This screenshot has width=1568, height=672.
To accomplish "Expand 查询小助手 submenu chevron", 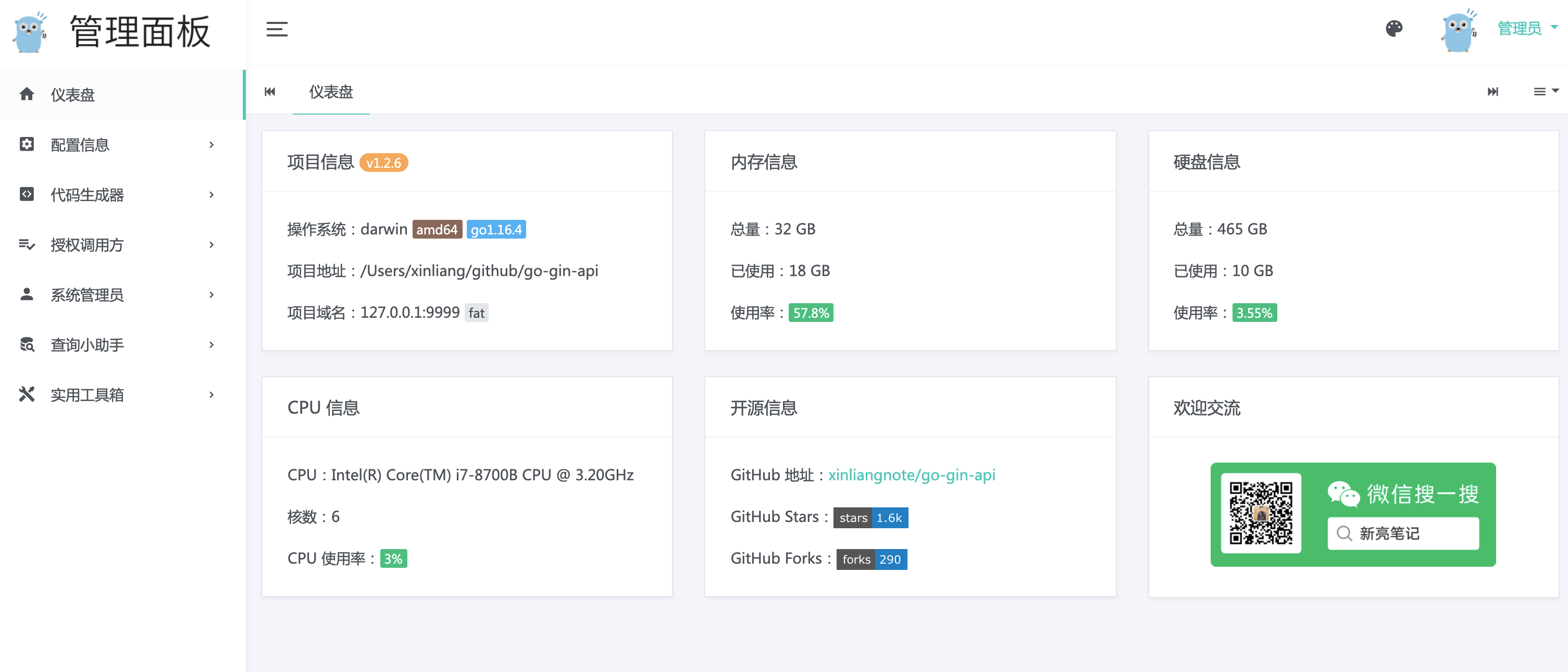I will (x=212, y=344).
